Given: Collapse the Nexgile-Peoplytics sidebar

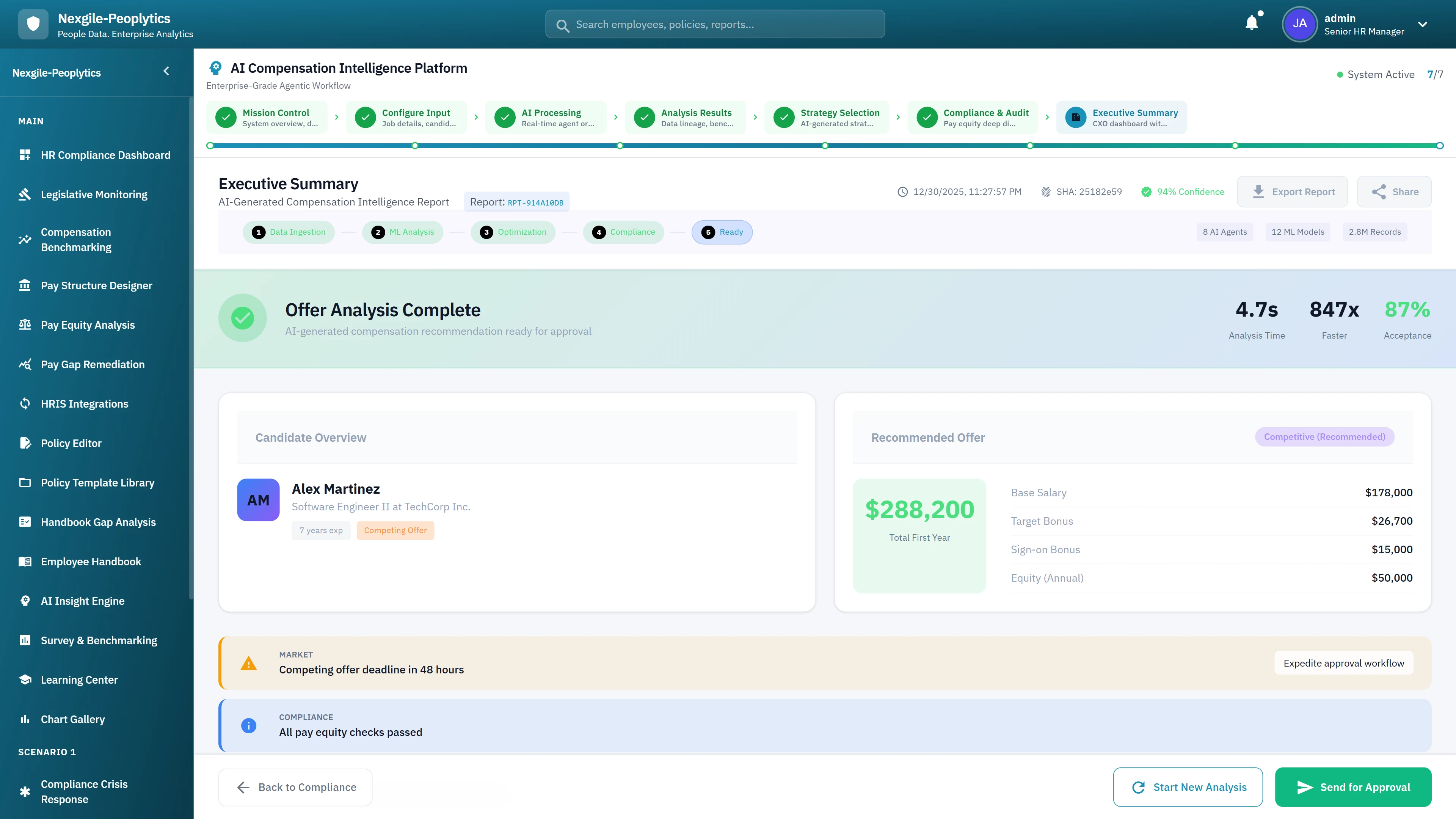Looking at the screenshot, I should [166, 71].
